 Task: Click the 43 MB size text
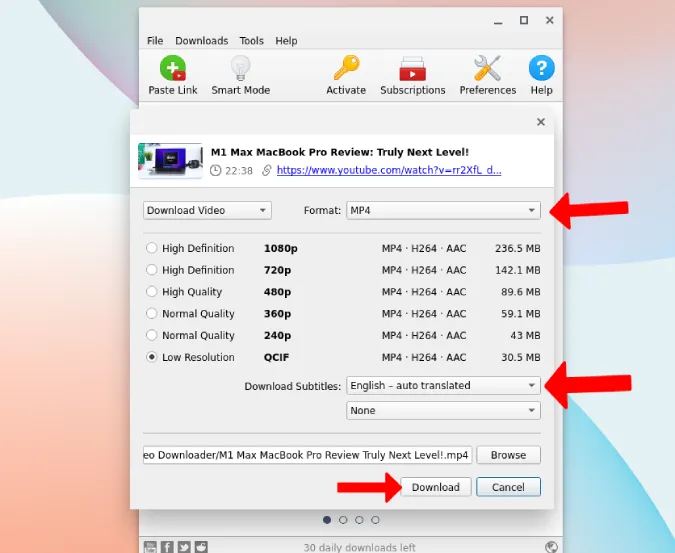[x=525, y=335]
